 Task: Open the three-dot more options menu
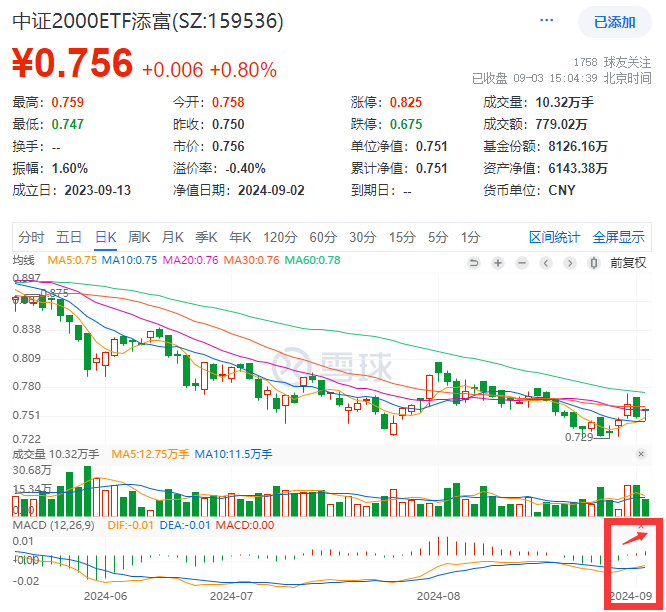coord(546,20)
